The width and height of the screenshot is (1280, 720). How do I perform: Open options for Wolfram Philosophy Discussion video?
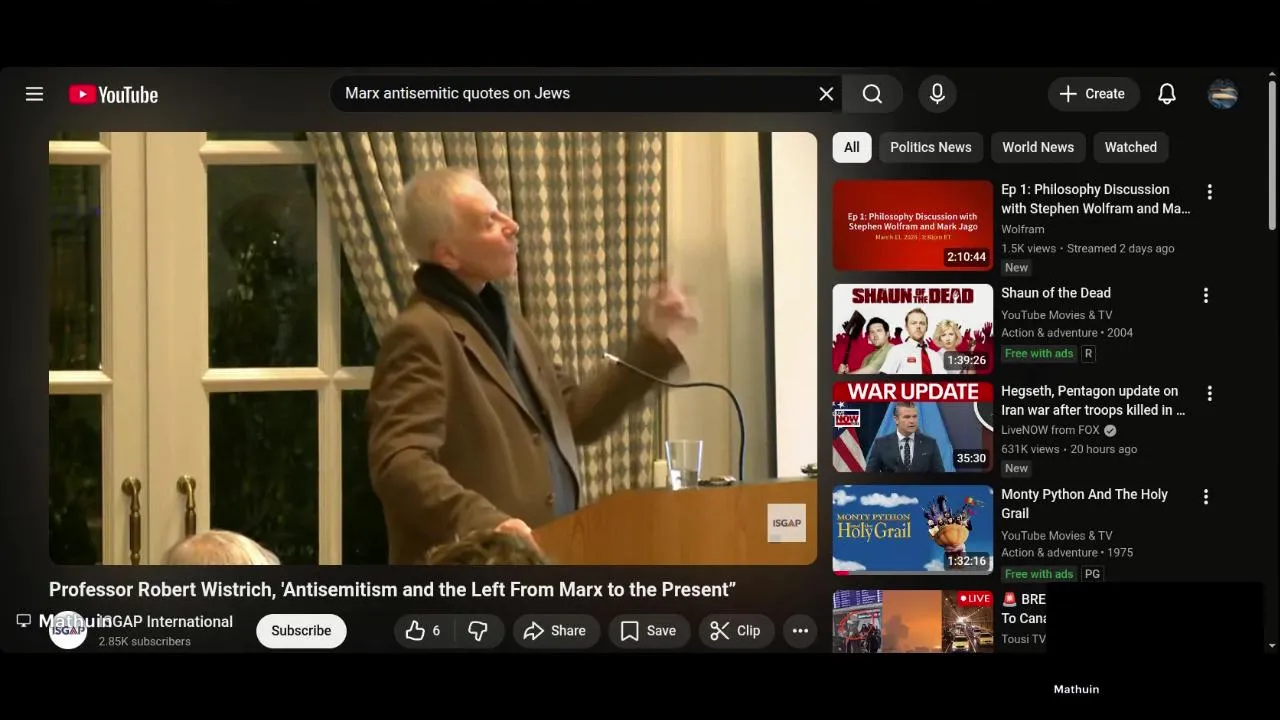(x=1209, y=192)
